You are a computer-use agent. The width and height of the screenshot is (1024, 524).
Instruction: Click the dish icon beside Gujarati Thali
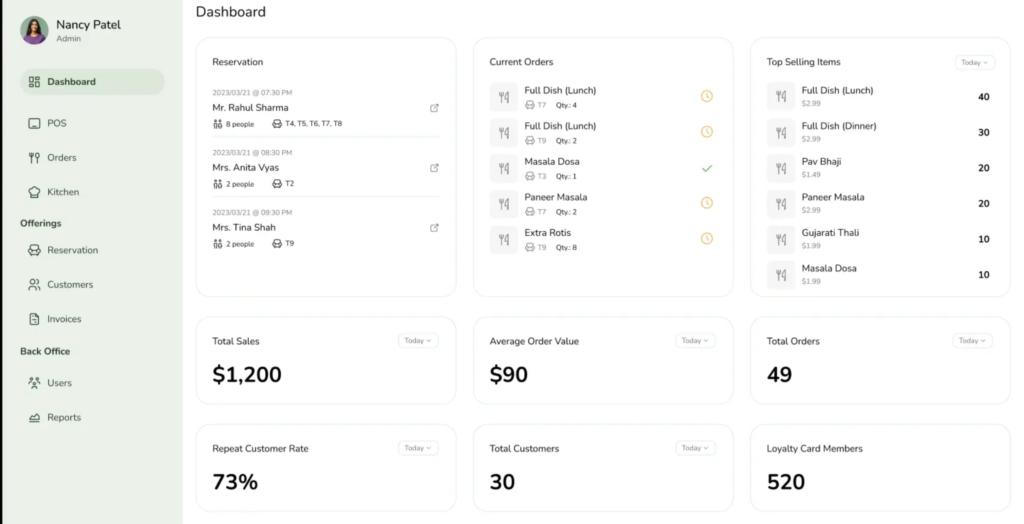point(780,239)
